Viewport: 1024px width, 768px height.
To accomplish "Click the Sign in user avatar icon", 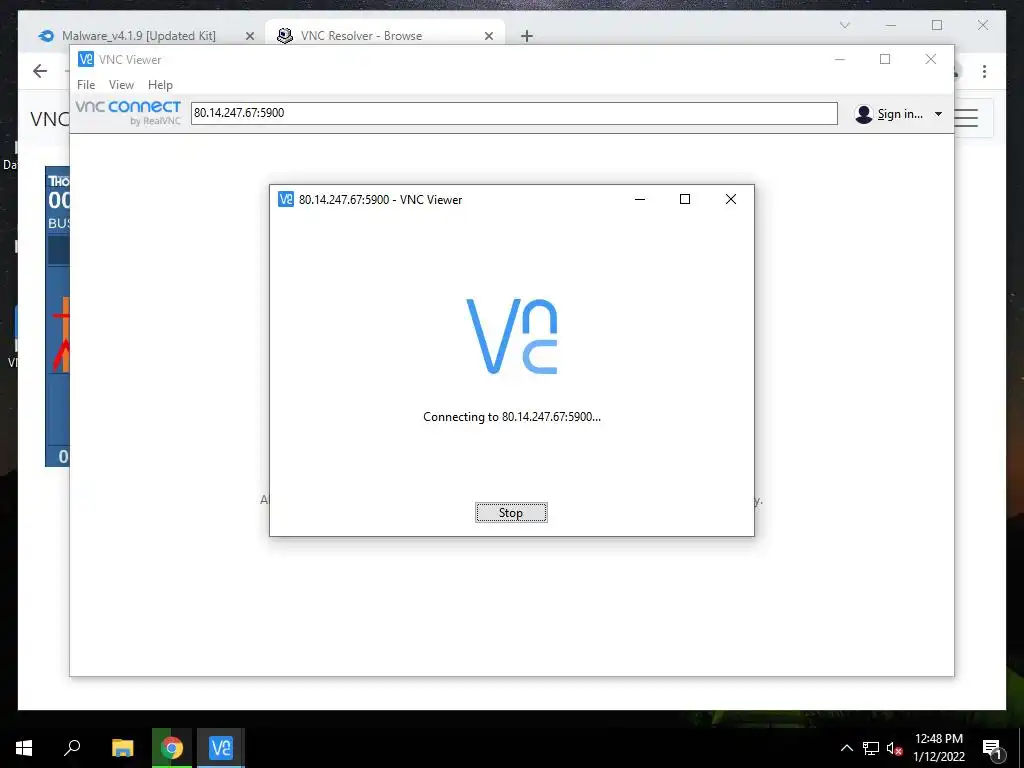I will (863, 114).
